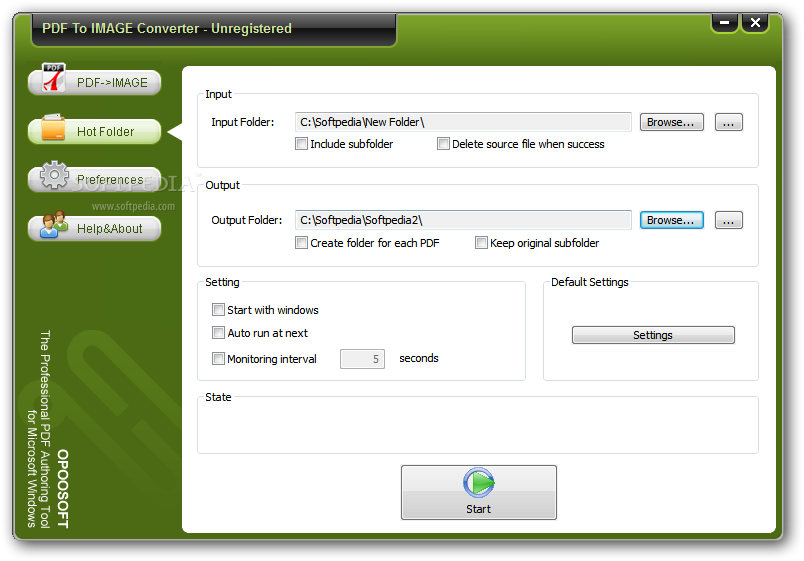Enable Include subfolder option
The image size is (804, 561).
pyautogui.click(x=302, y=144)
